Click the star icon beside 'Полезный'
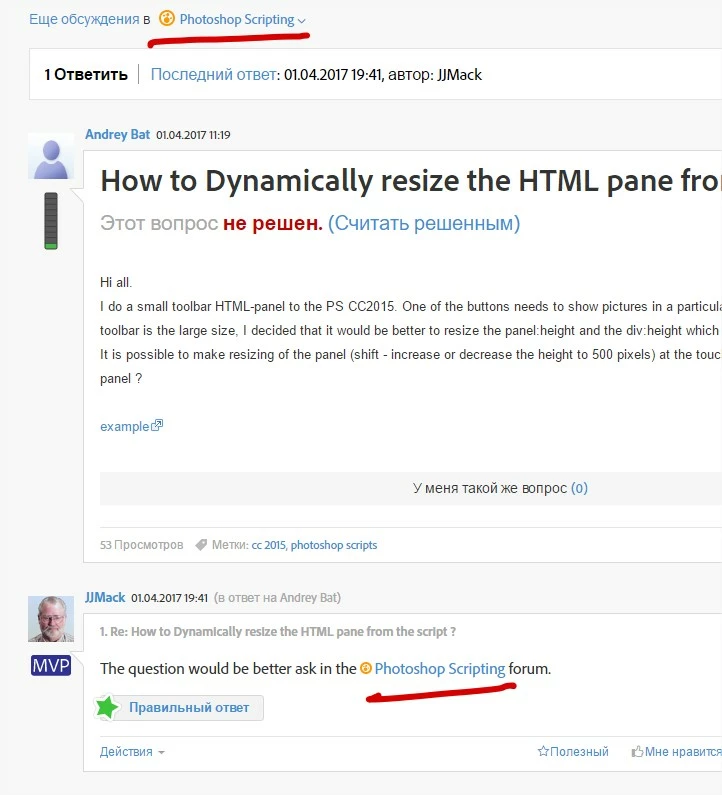Image resolution: width=722 pixels, height=795 pixels. 543,751
